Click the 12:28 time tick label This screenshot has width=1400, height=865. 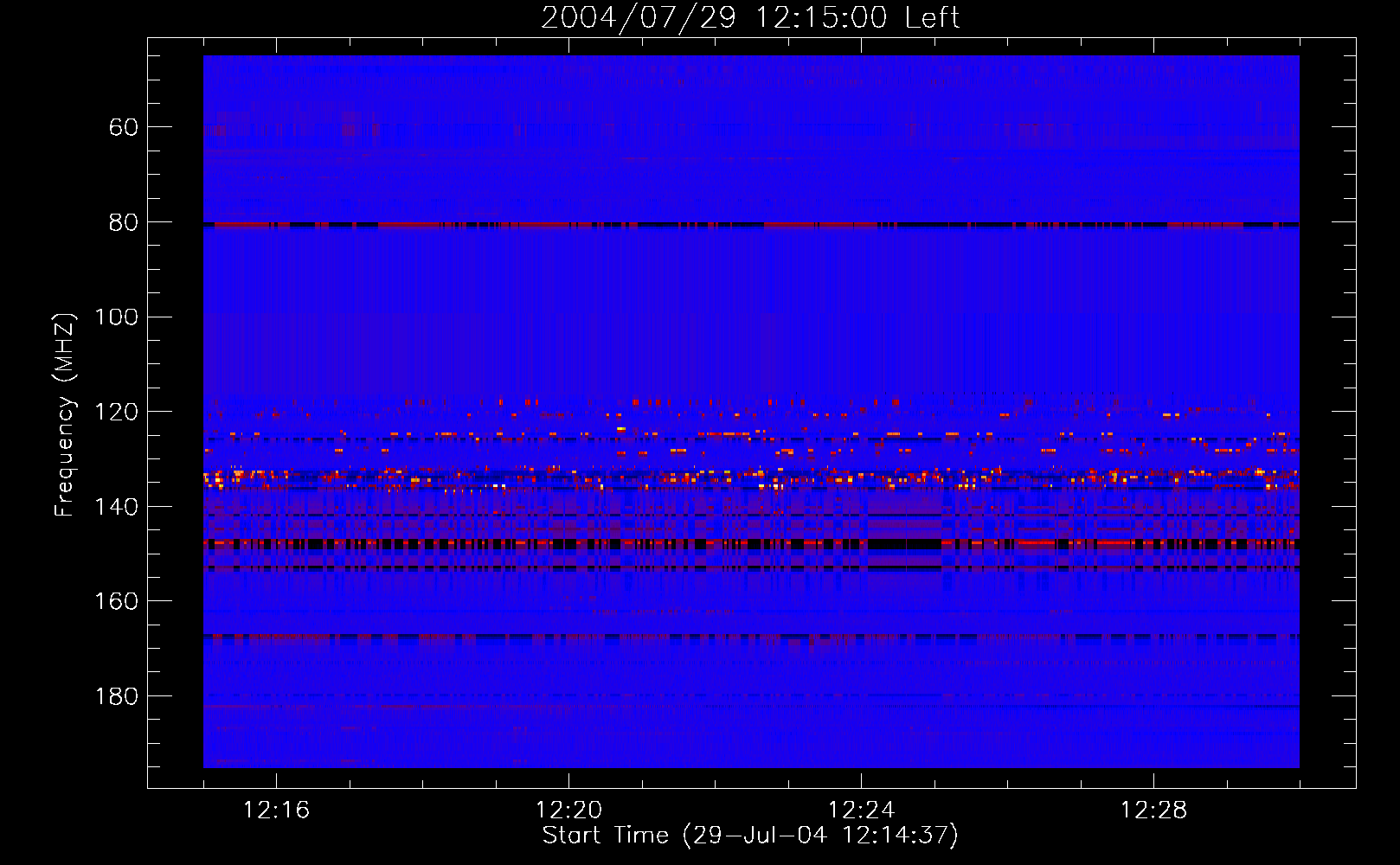tap(1153, 810)
